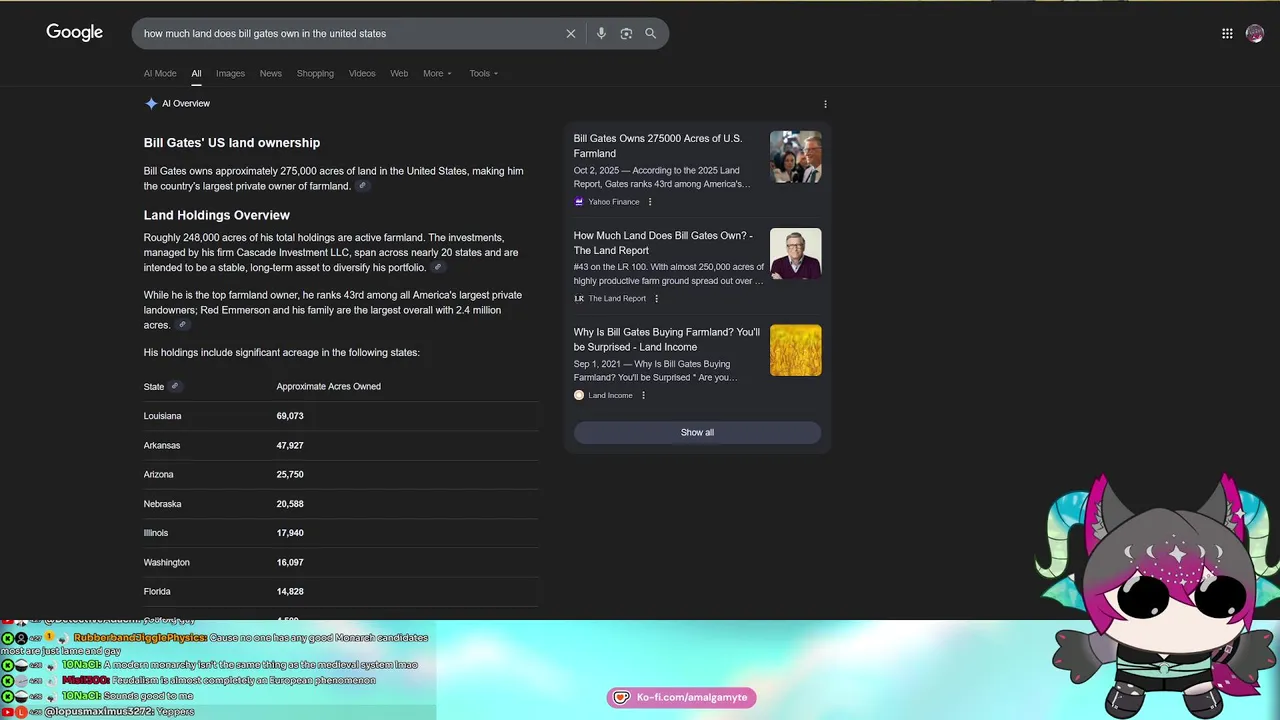Click the 'Land Holdings Overview' heading
Viewport: 1280px width, 720px height.
tap(216, 215)
